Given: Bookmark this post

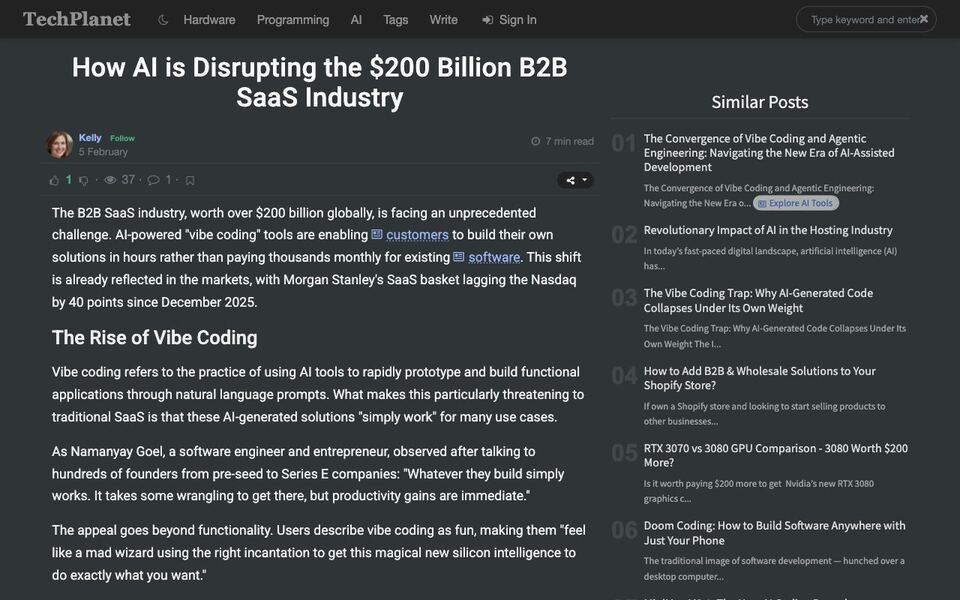Looking at the screenshot, I should point(190,180).
